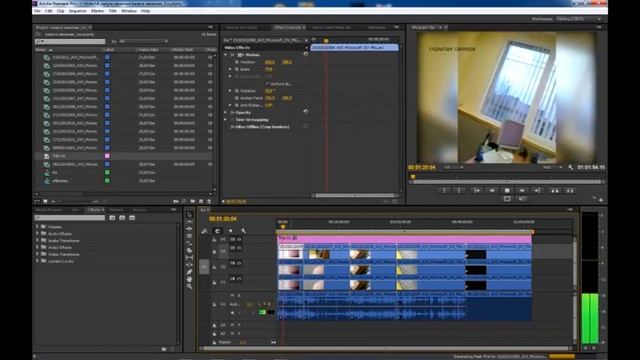Open the Window menu
This screenshot has height=360, width=640.
(129, 11)
